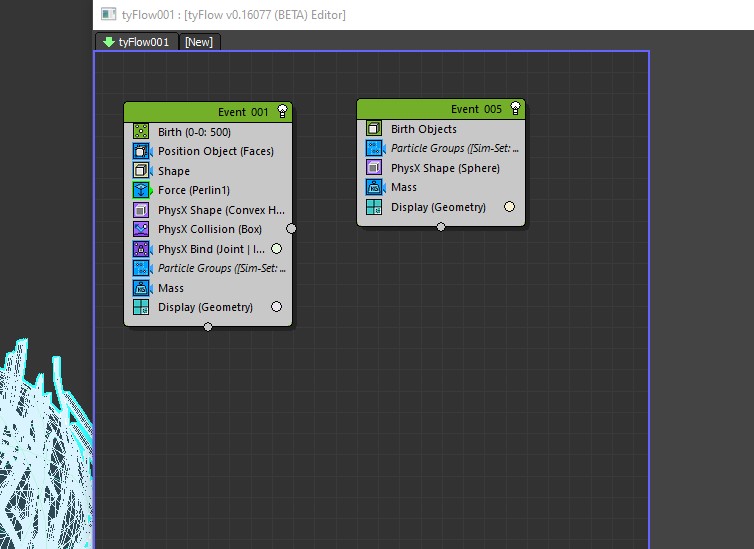Click Display (Geometry) color circle in Event 001
Viewport: 754px width, 549px height.
[276, 307]
